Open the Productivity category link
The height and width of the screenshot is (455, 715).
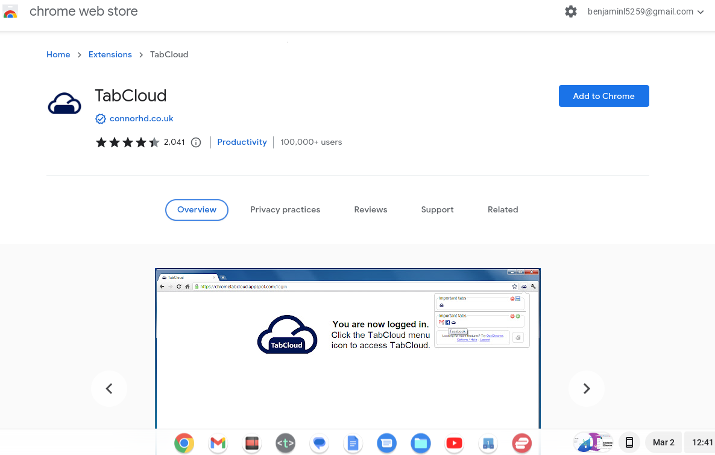[x=242, y=142]
